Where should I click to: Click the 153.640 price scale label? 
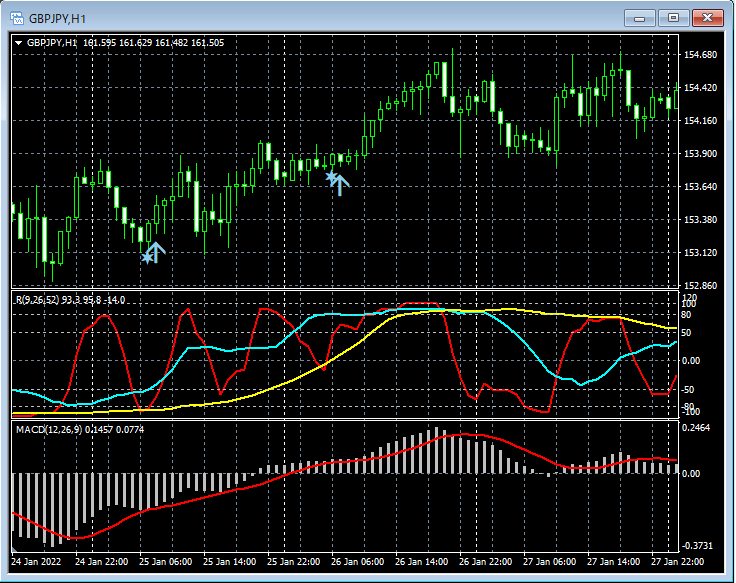click(x=700, y=186)
